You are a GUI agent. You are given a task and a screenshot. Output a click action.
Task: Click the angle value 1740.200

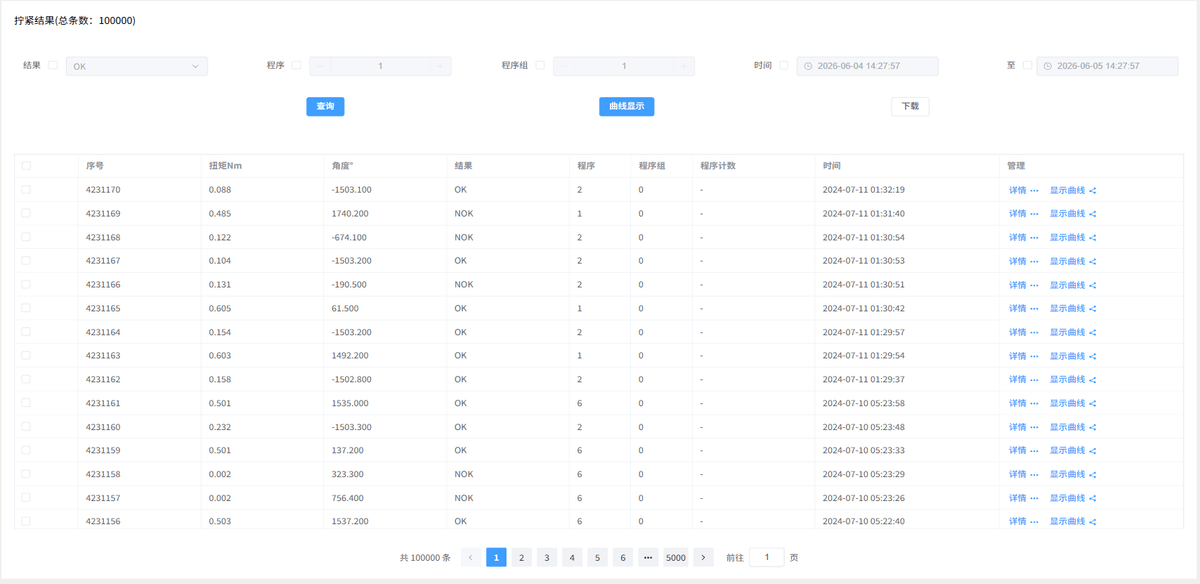(x=350, y=213)
